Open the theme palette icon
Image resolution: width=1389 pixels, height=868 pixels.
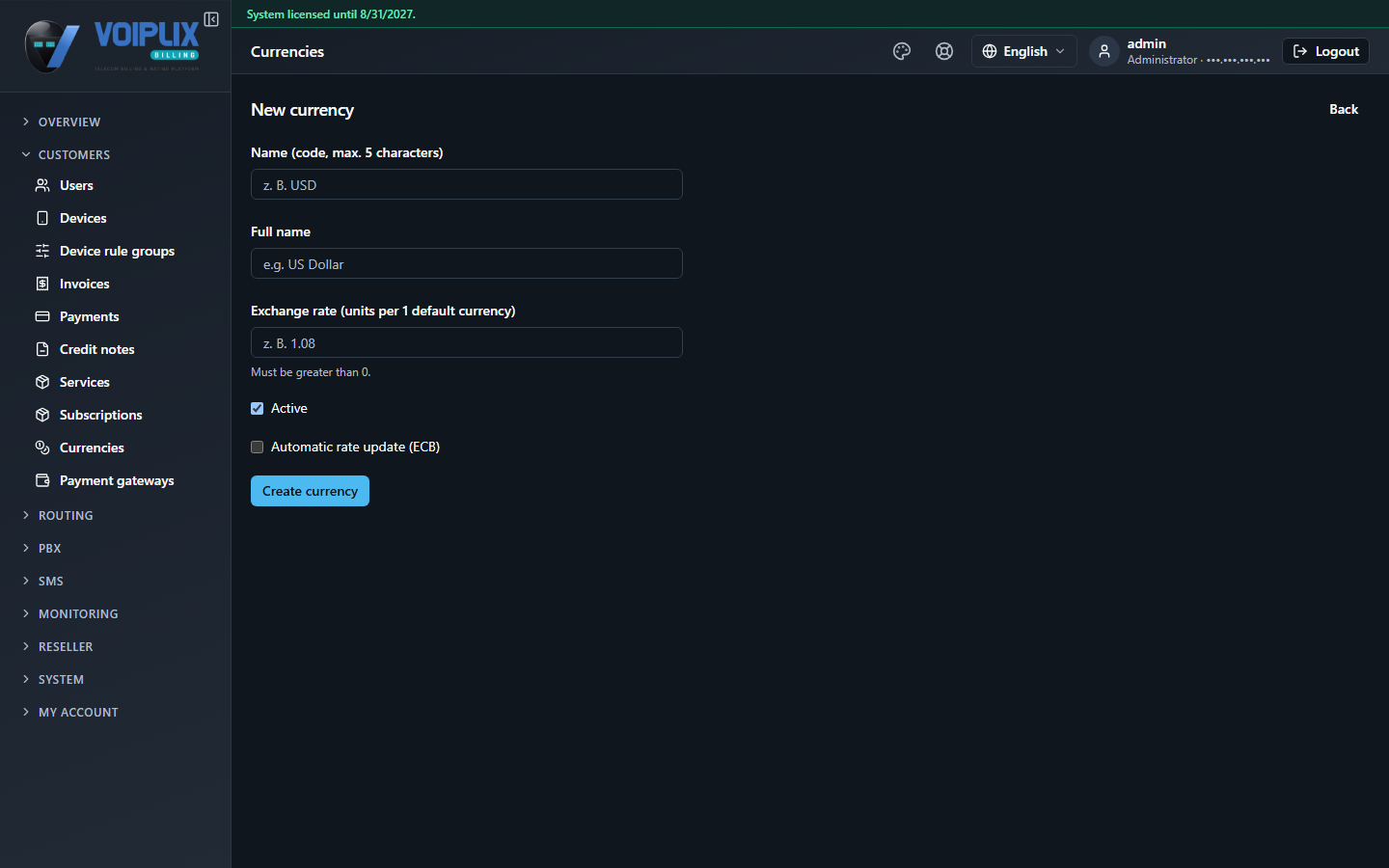(x=902, y=51)
